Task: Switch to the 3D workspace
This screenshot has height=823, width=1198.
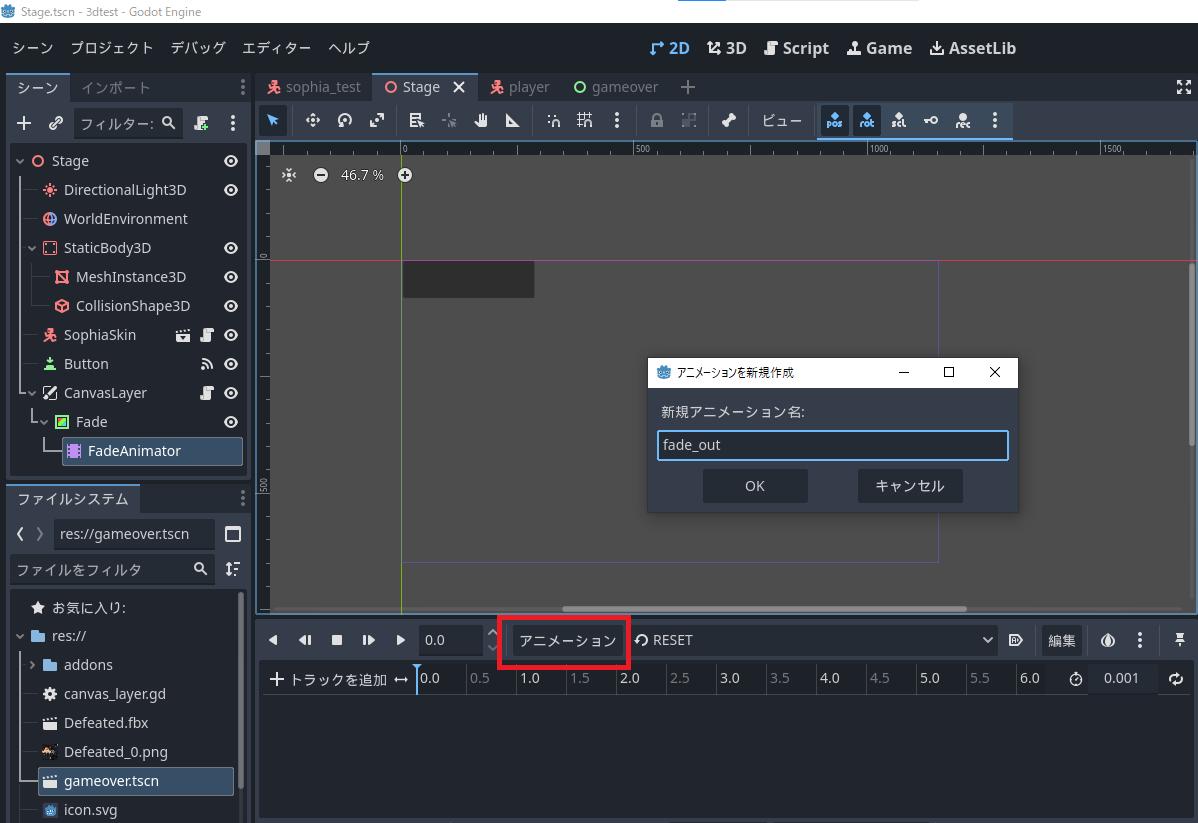Action: pos(727,48)
